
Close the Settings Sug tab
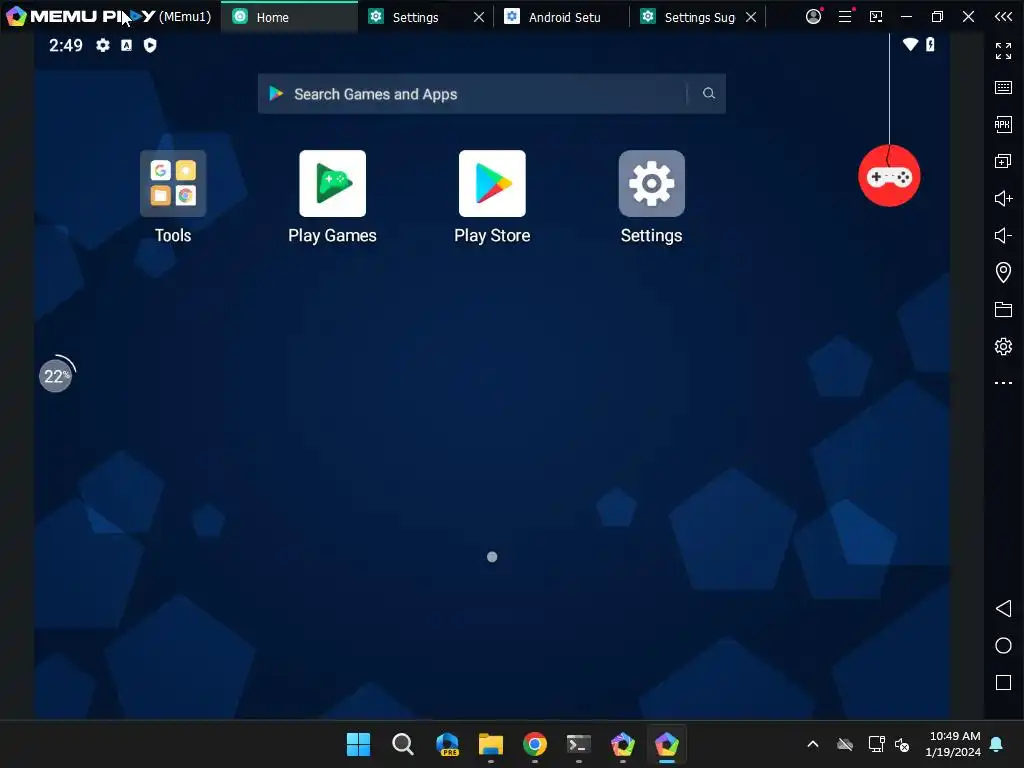point(751,17)
